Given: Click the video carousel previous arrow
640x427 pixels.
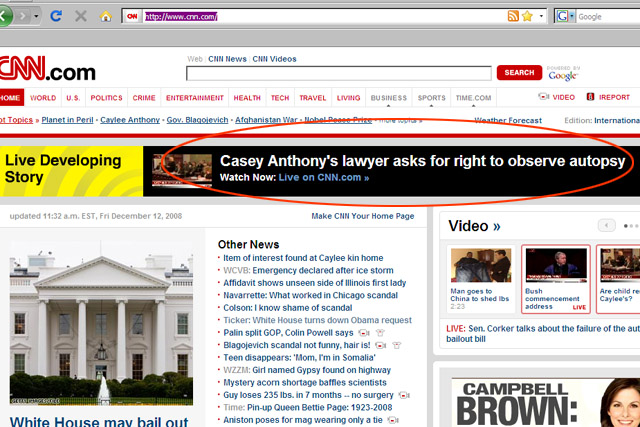Looking at the screenshot, I should [x=607, y=225].
